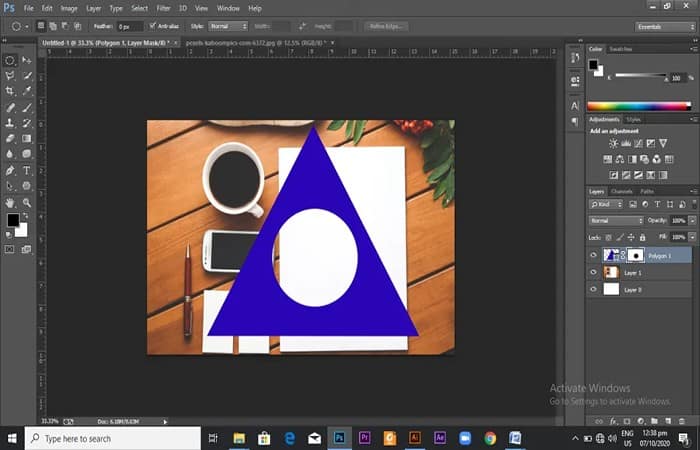Open the Kind filter dropdown

point(606,204)
